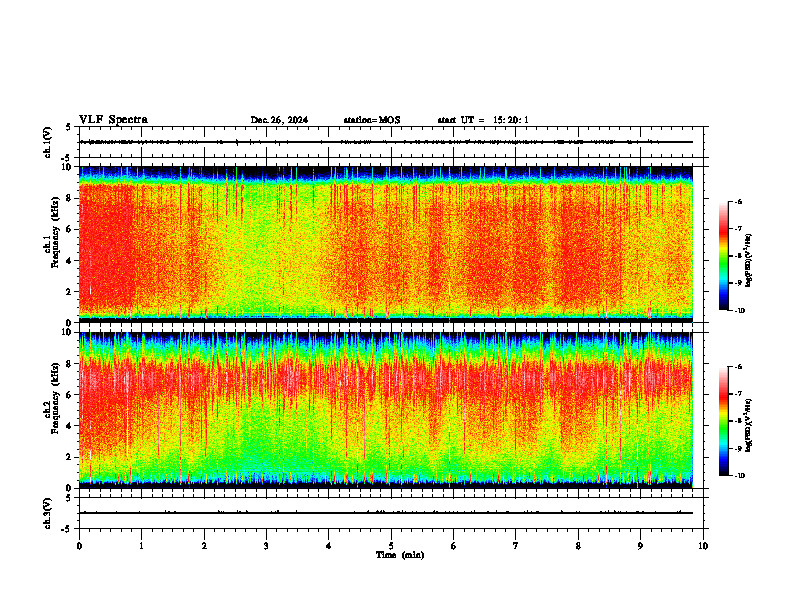Click time axis tick label "8"
792x612 pixels.
578,546
